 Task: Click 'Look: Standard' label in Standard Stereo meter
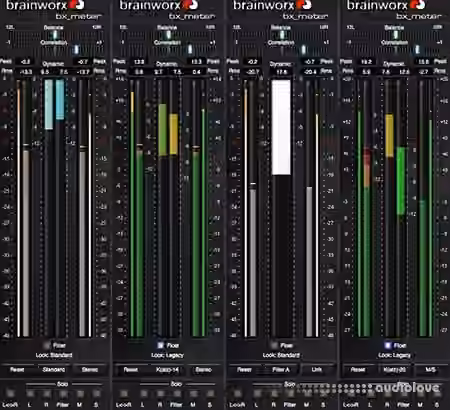54,355
